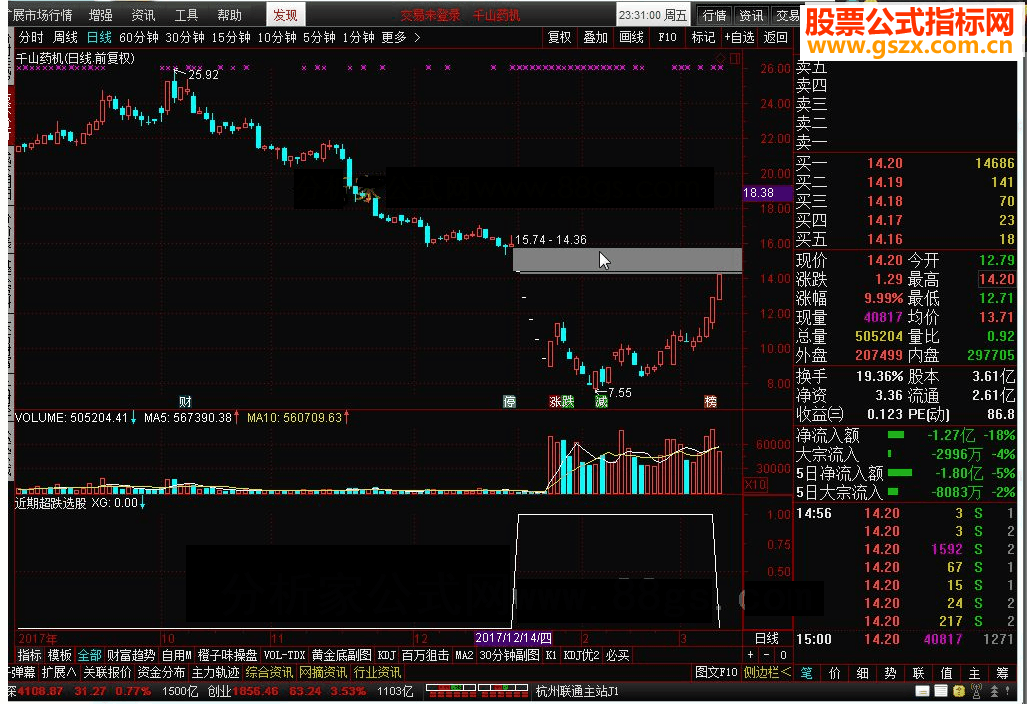Click the 叠加 overlay button
Screen dimensions: 1027x704
pyautogui.click(x=595, y=37)
